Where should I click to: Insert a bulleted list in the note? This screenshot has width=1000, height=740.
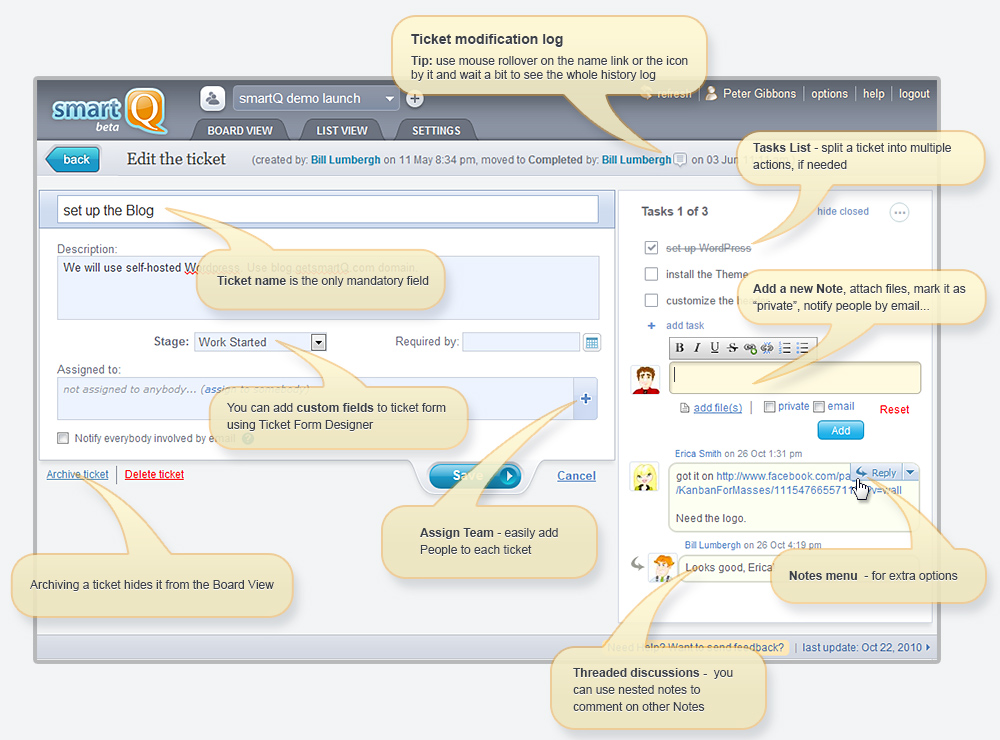[x=802, y=348]
